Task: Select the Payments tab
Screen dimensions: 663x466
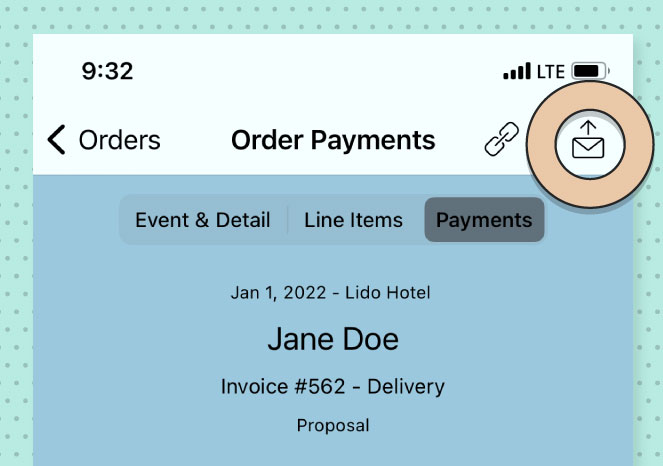Action: [484, 220]
